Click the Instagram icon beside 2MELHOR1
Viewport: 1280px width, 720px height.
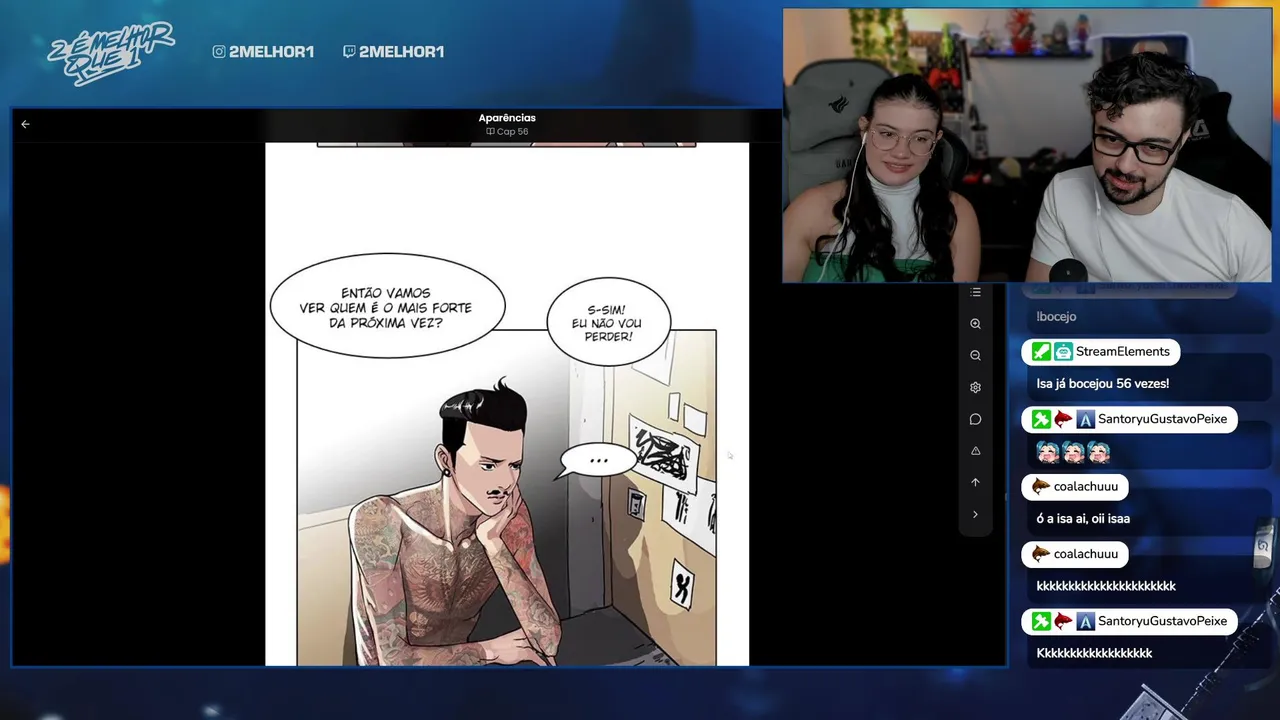tap(219, 51)
